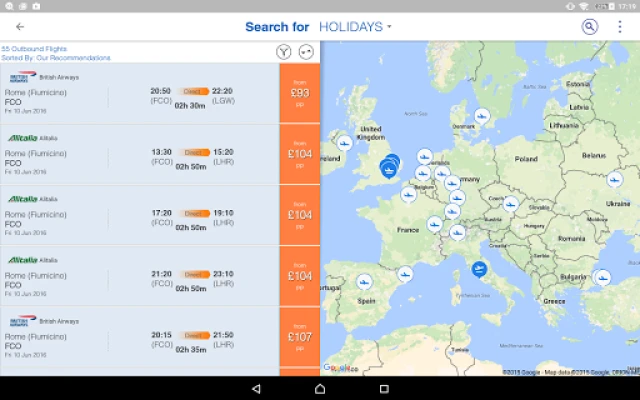The width and height of the screenshot is (640, 400).
Task: Select £104 price for 17:20 Alitalia flight
Action: (300, 215)
